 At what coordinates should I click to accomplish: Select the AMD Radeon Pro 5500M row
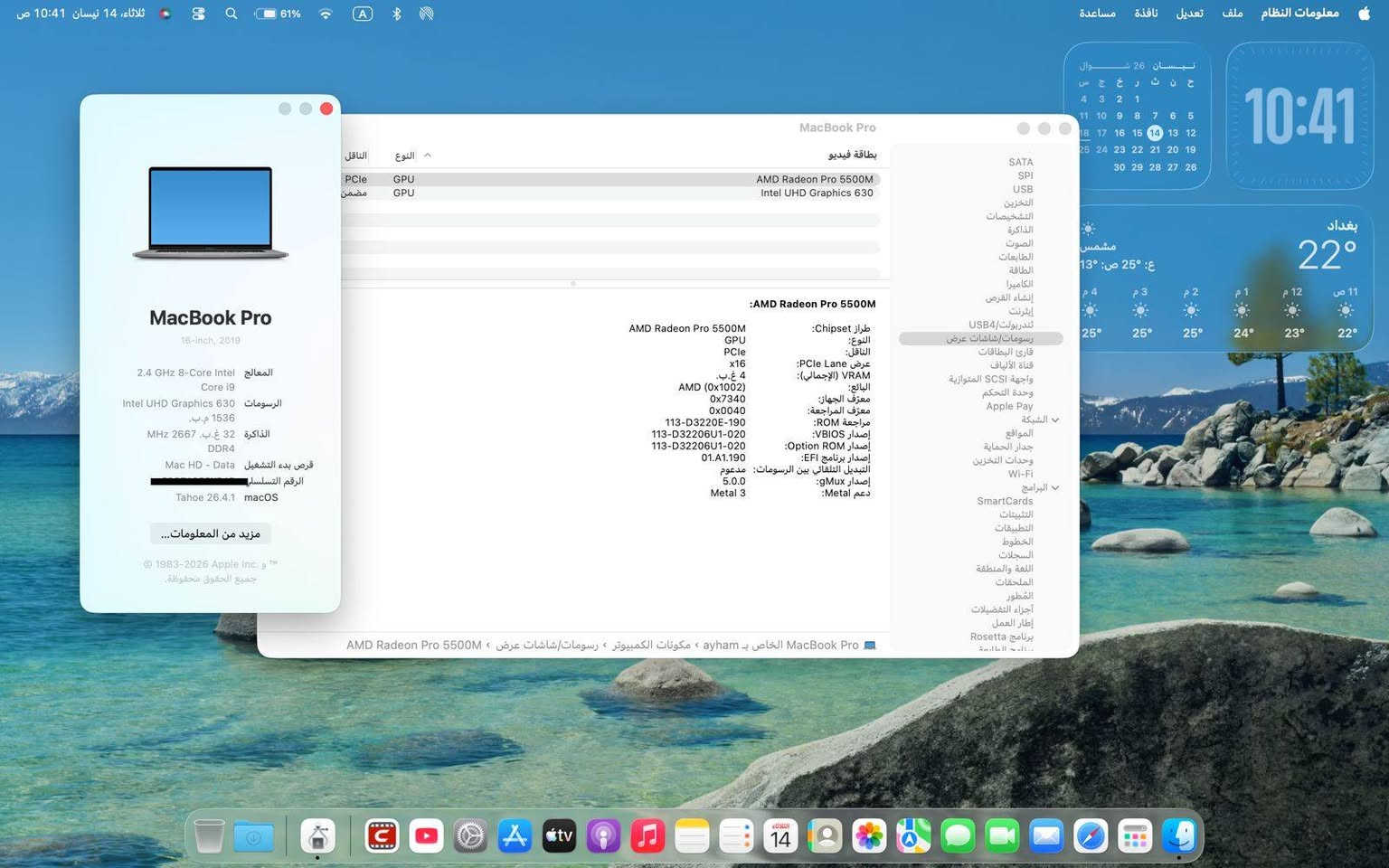click(610, 179)
